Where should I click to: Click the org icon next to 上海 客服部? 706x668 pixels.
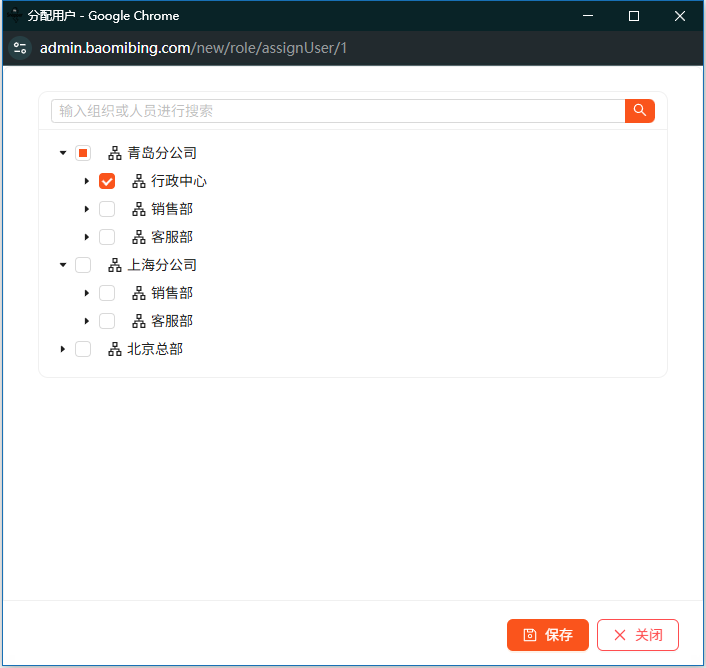click(139, 321)
